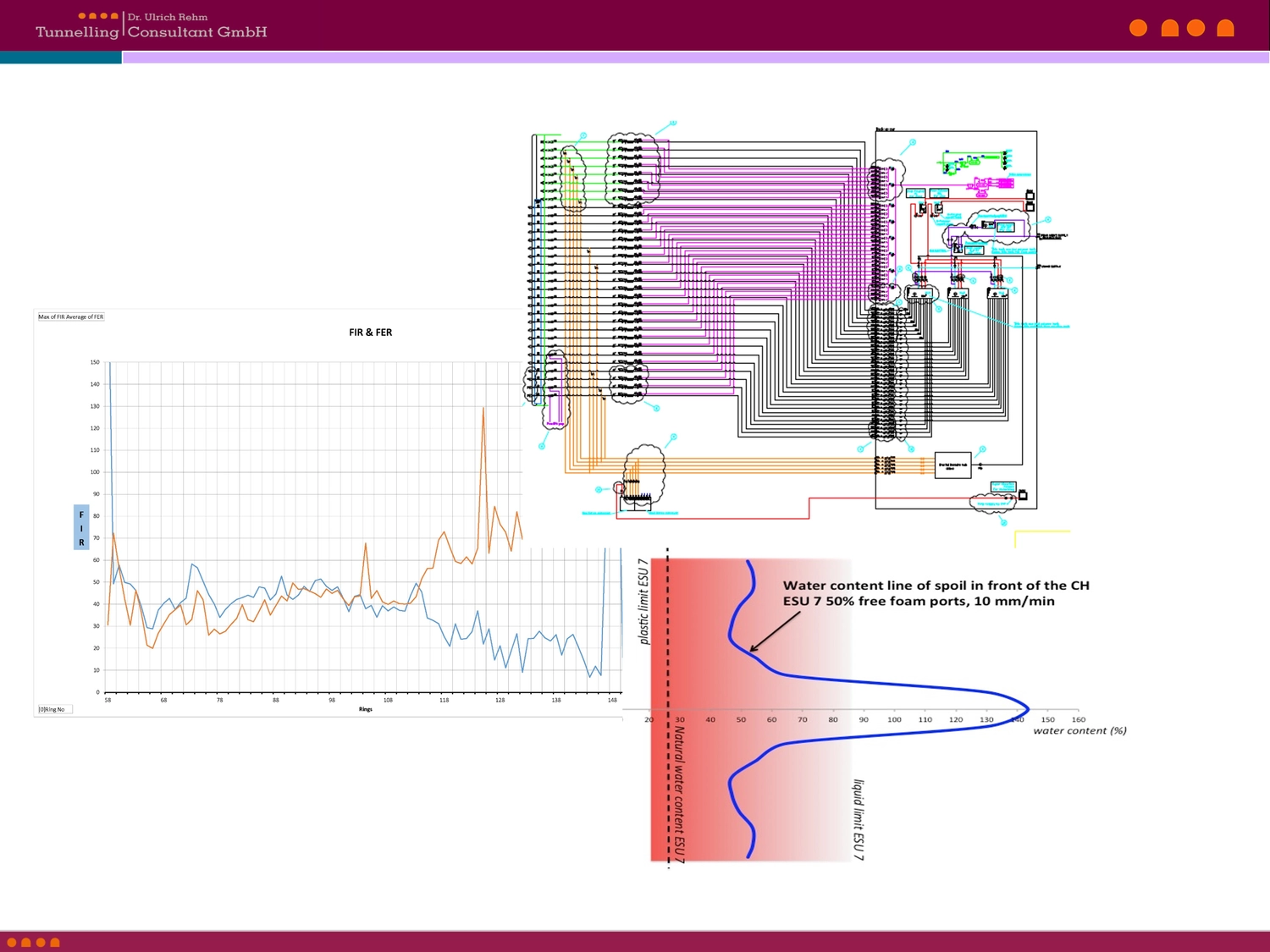This screenshot has width=1270, height=952.
Task: Click 150 on the water content axis
Action: coord(1048,720)
